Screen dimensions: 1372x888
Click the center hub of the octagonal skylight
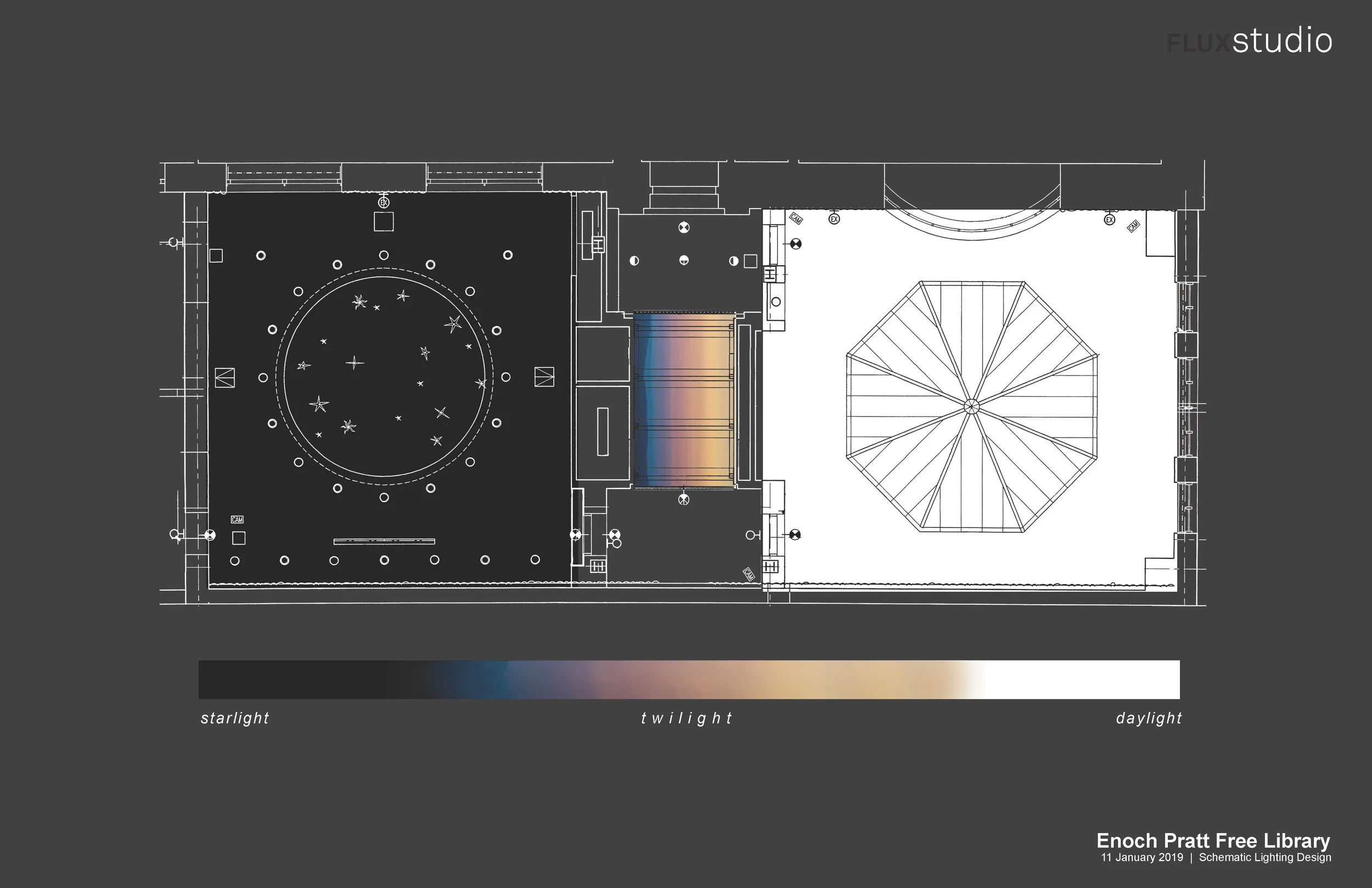971,407
